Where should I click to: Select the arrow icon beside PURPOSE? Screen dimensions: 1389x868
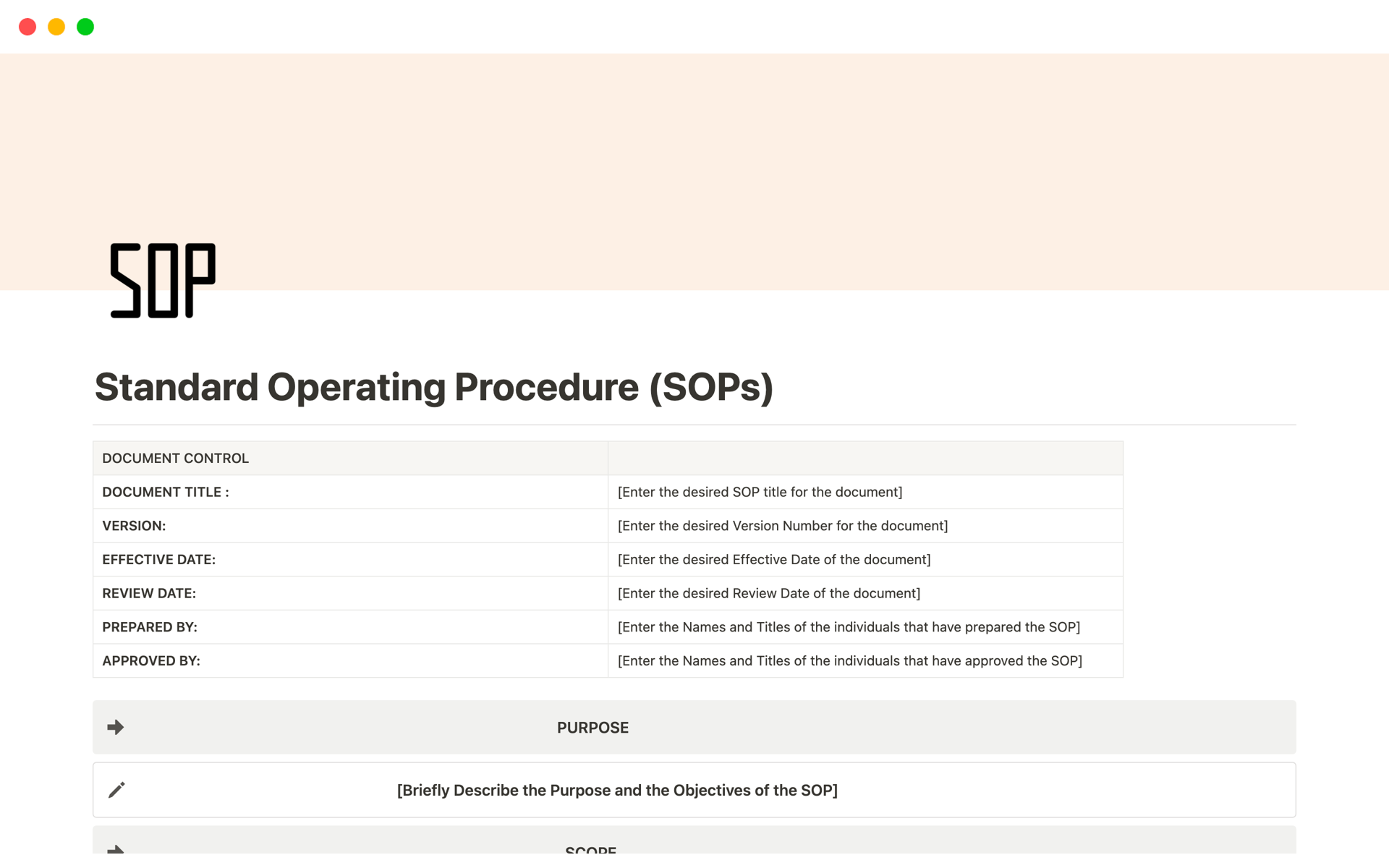click(x=116, y=727)
